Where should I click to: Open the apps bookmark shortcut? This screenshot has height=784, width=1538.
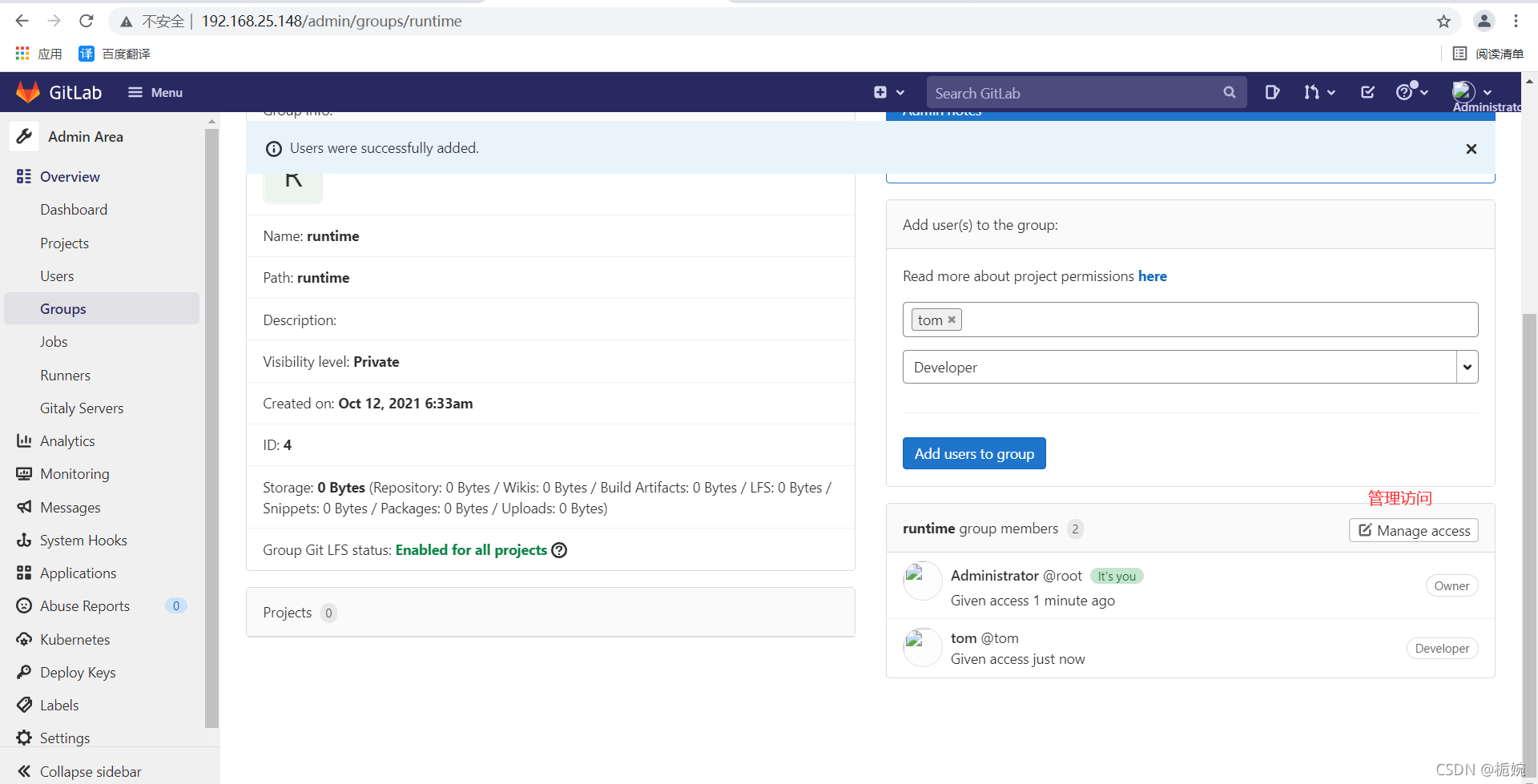coord(38,54)
